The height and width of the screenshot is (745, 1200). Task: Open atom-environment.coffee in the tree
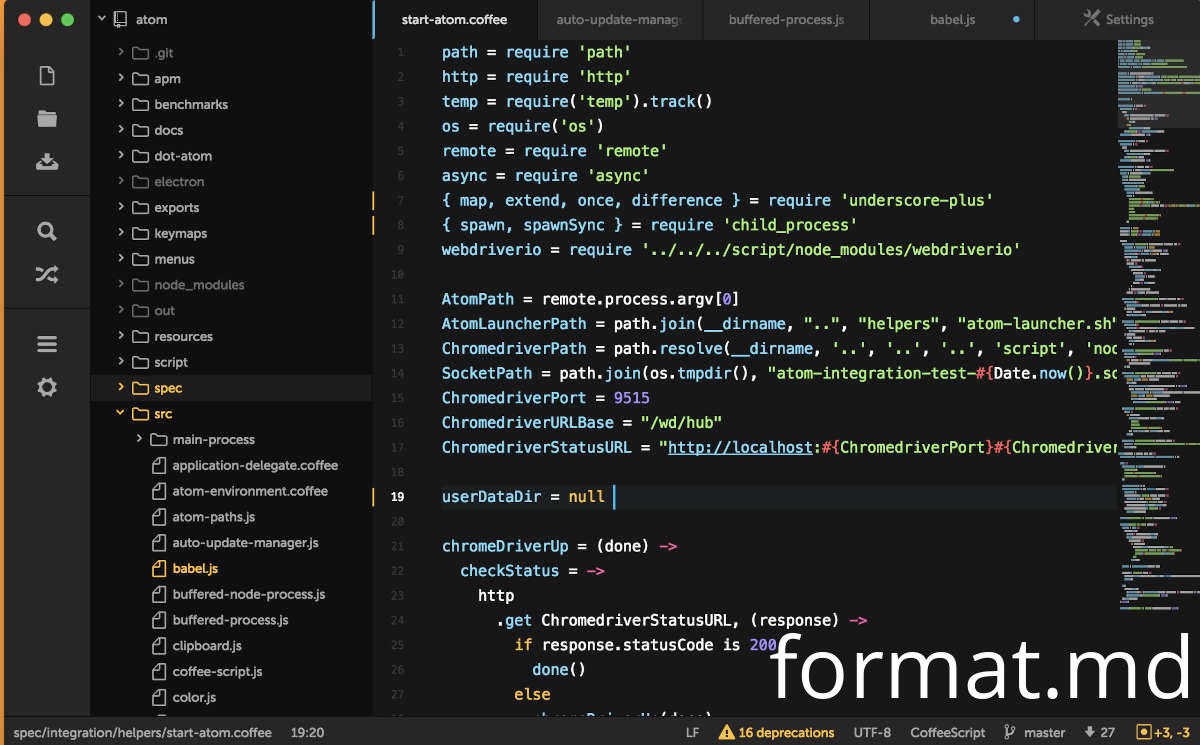pos(250,491)
